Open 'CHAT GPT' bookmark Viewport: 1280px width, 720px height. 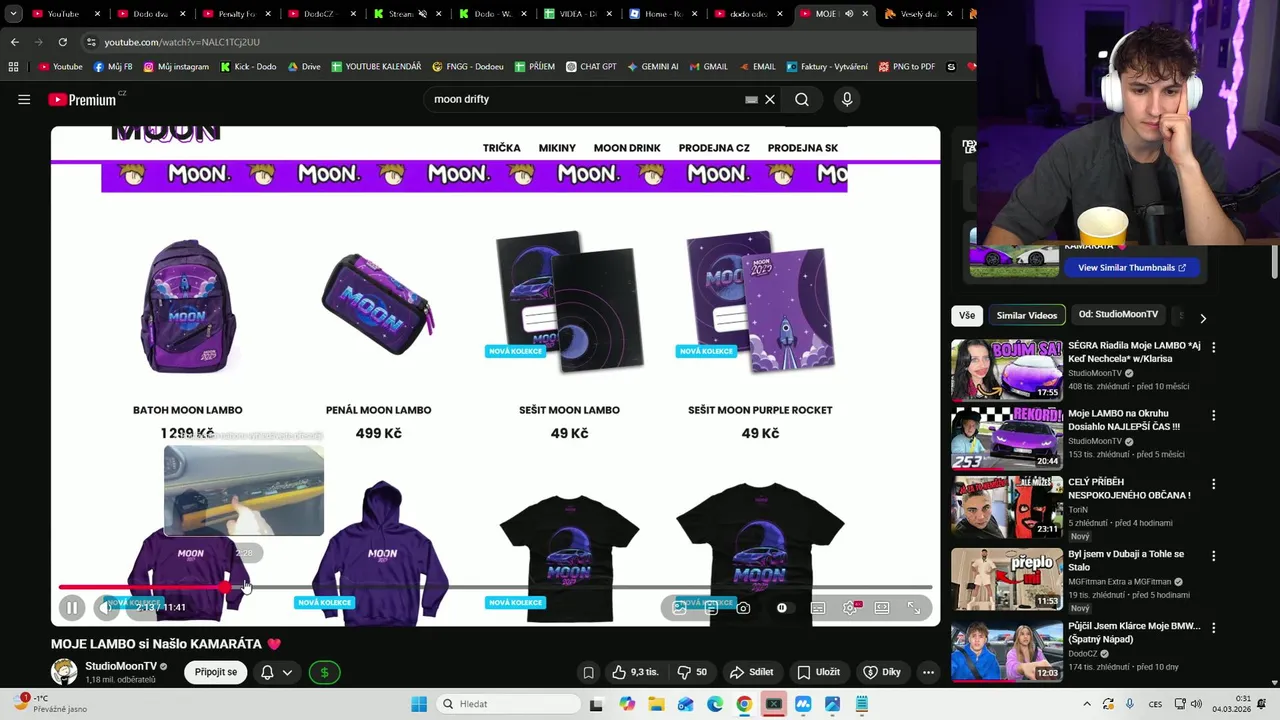tap(590, 67)
